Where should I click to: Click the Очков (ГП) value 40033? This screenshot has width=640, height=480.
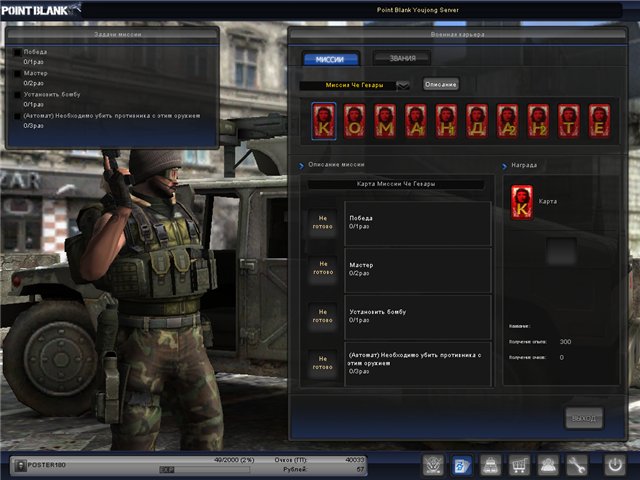click(x=354, y=460)
